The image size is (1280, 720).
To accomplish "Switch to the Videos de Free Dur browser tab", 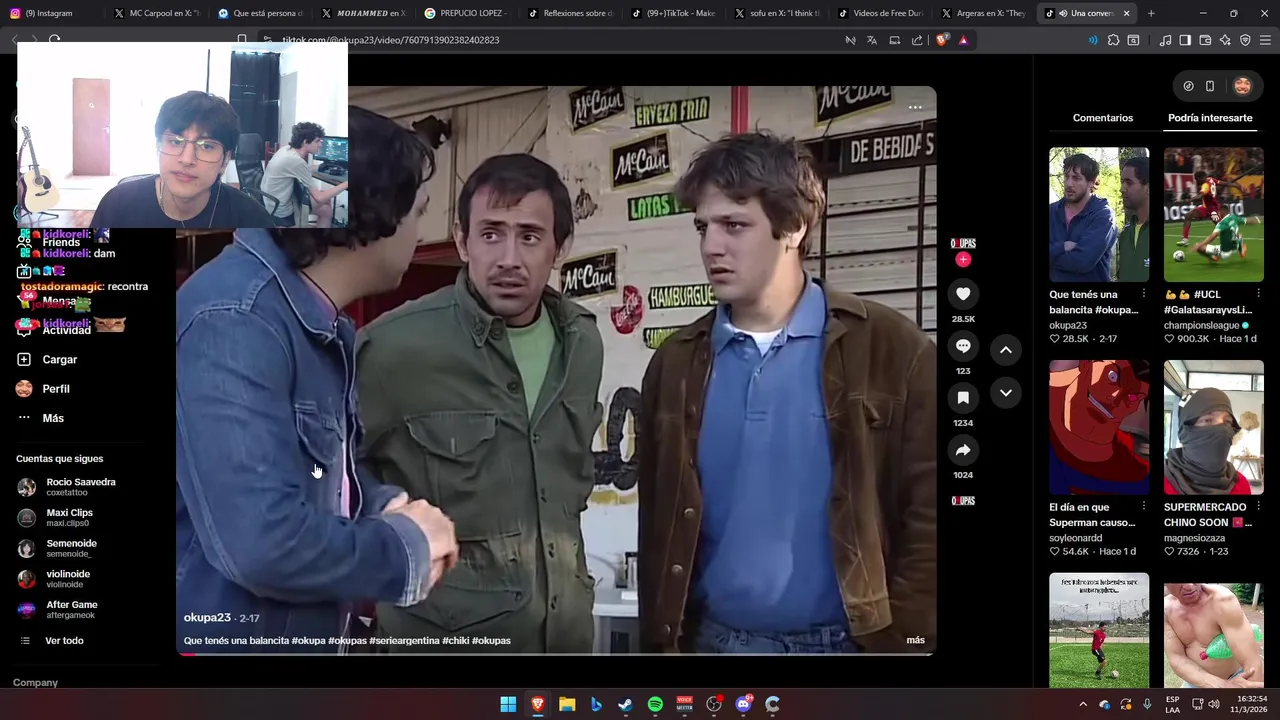I will point(880,13).
